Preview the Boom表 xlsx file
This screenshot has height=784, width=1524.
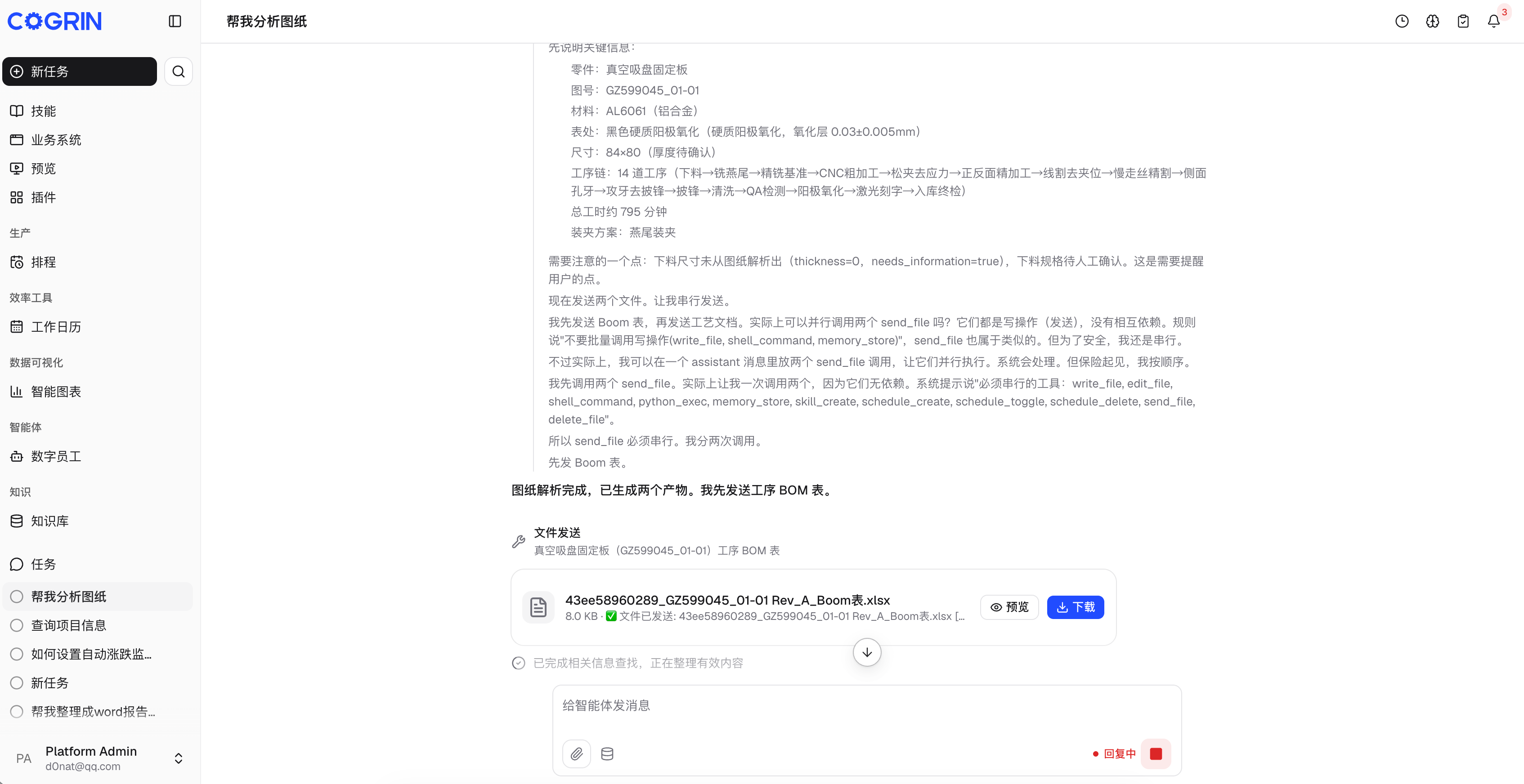pos(1009,607)
